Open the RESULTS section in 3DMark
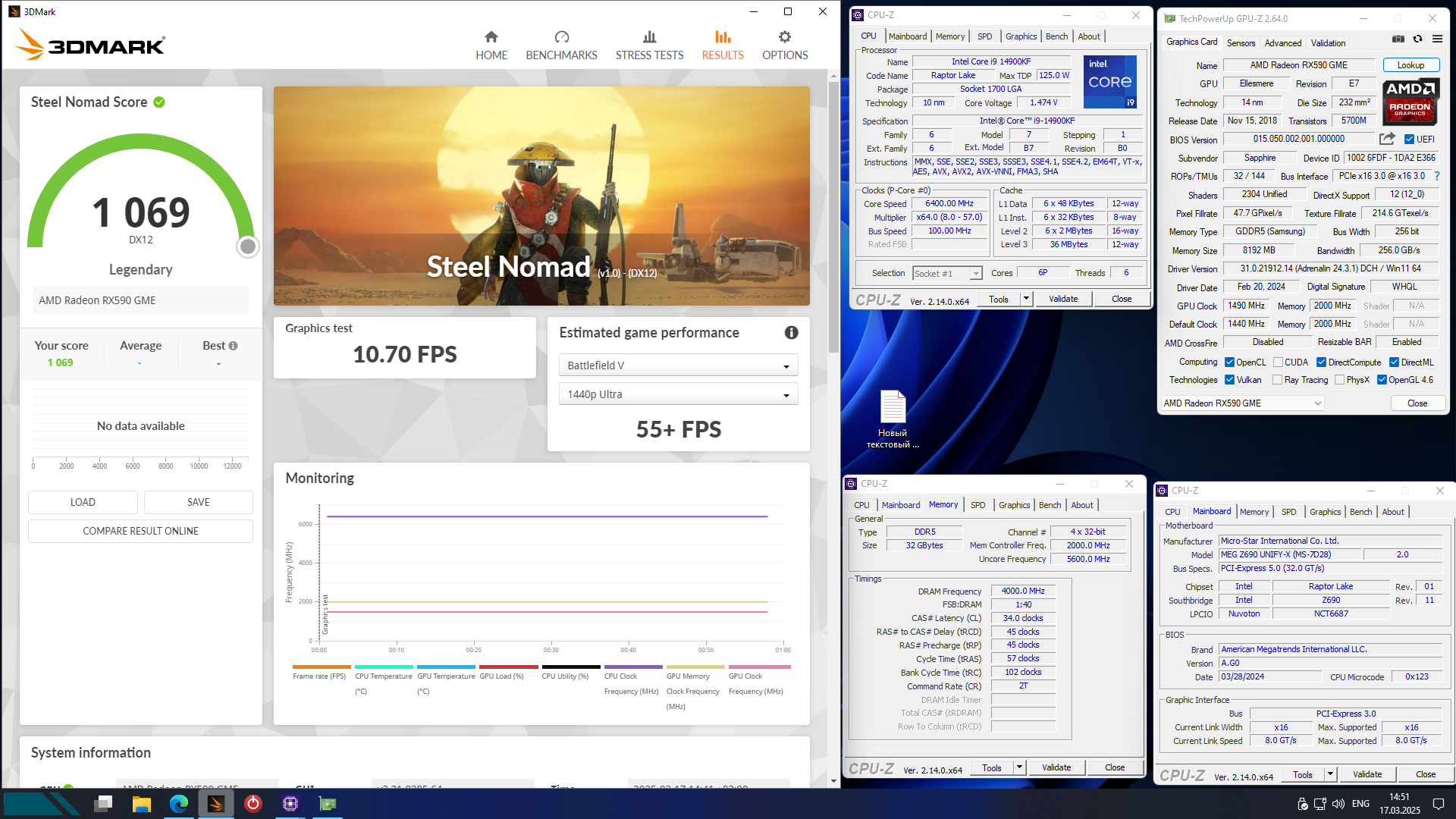The image size is (1456, 819). click(x=723, y=45)
